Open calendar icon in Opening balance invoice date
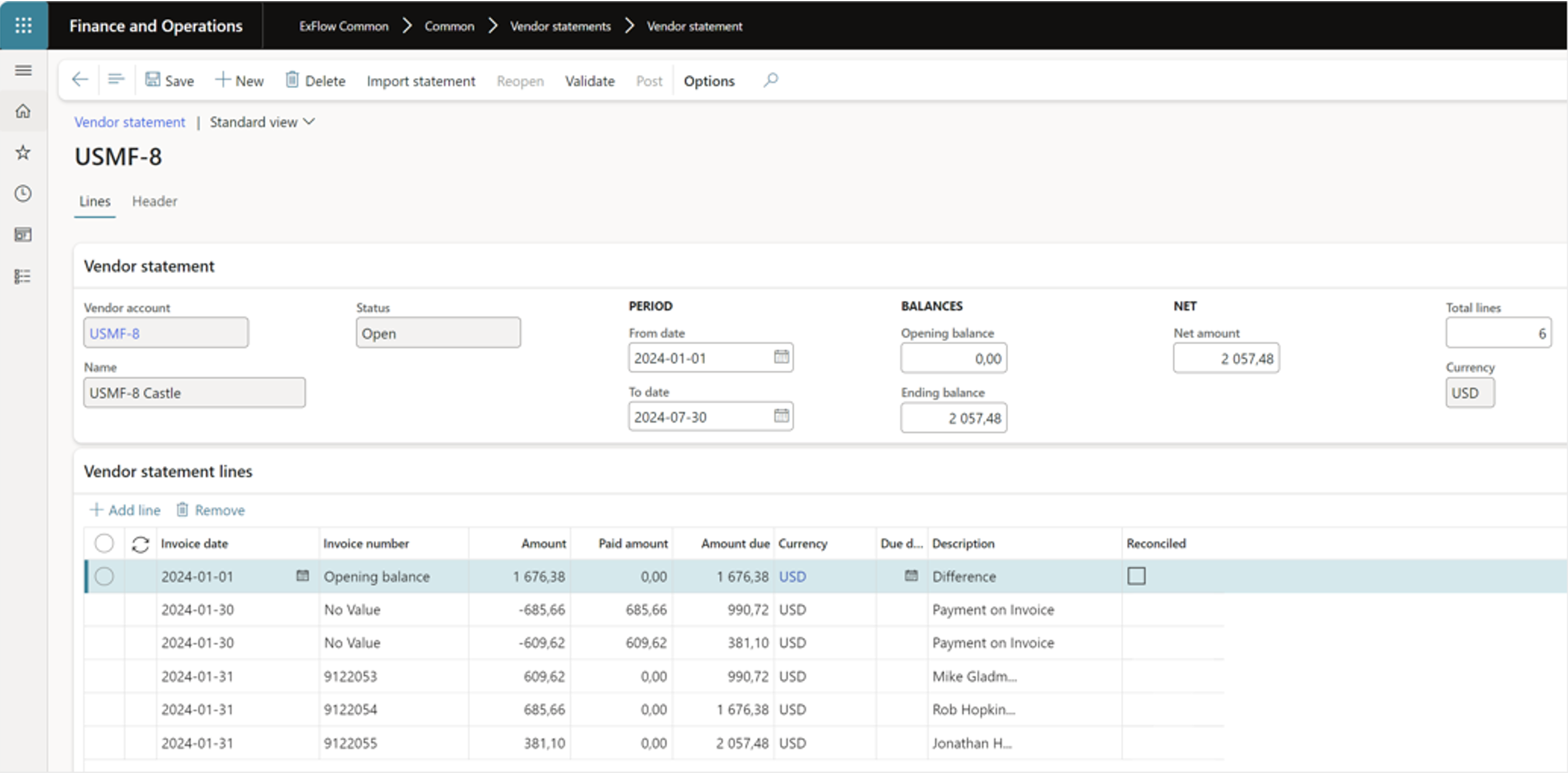The image size is (1568, 773). pos(303,575)
